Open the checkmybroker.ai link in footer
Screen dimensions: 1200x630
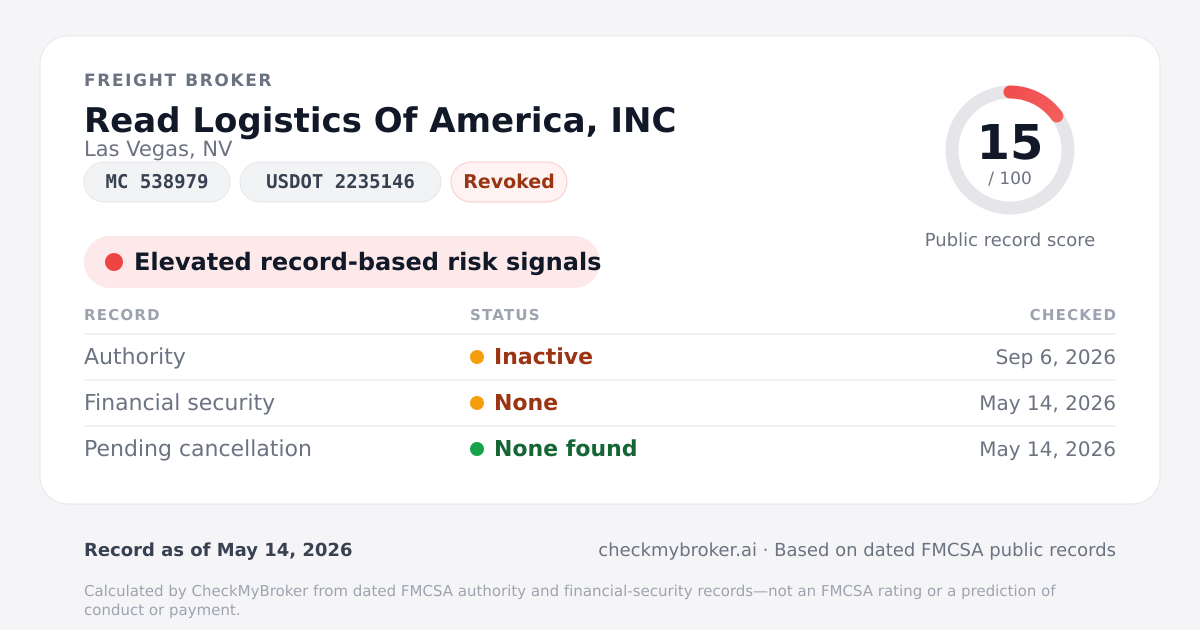[x=677, y=550]
